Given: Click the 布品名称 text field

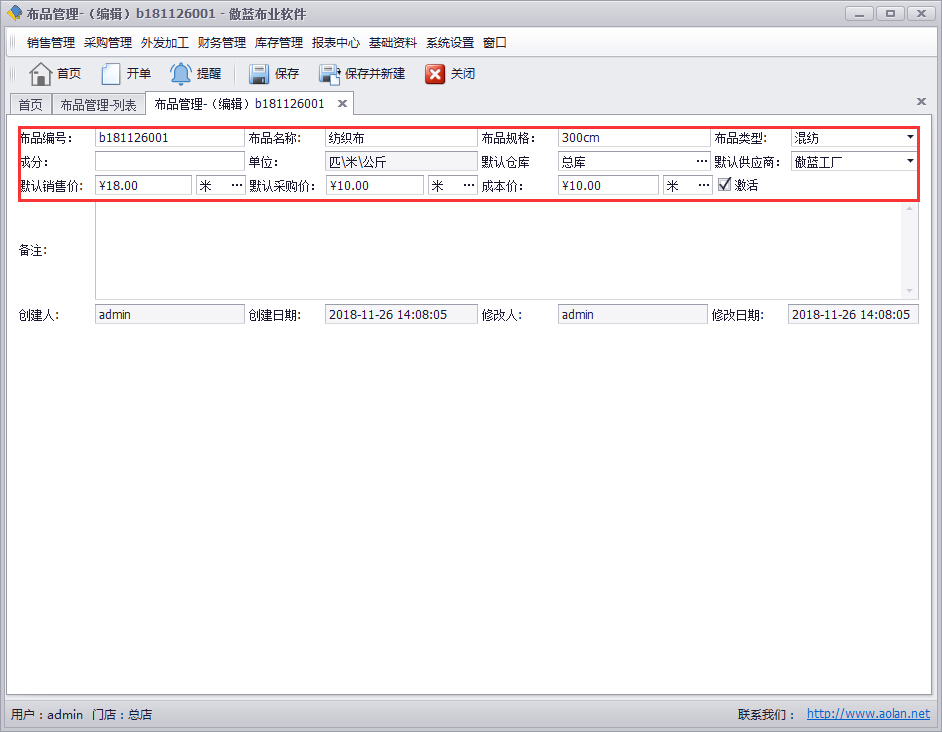Looking at the screenshot, I should (401, 138).
